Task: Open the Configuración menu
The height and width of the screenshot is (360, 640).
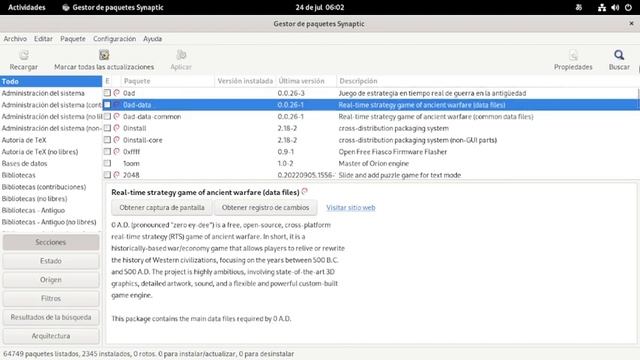Action: [x=114, y=39]
